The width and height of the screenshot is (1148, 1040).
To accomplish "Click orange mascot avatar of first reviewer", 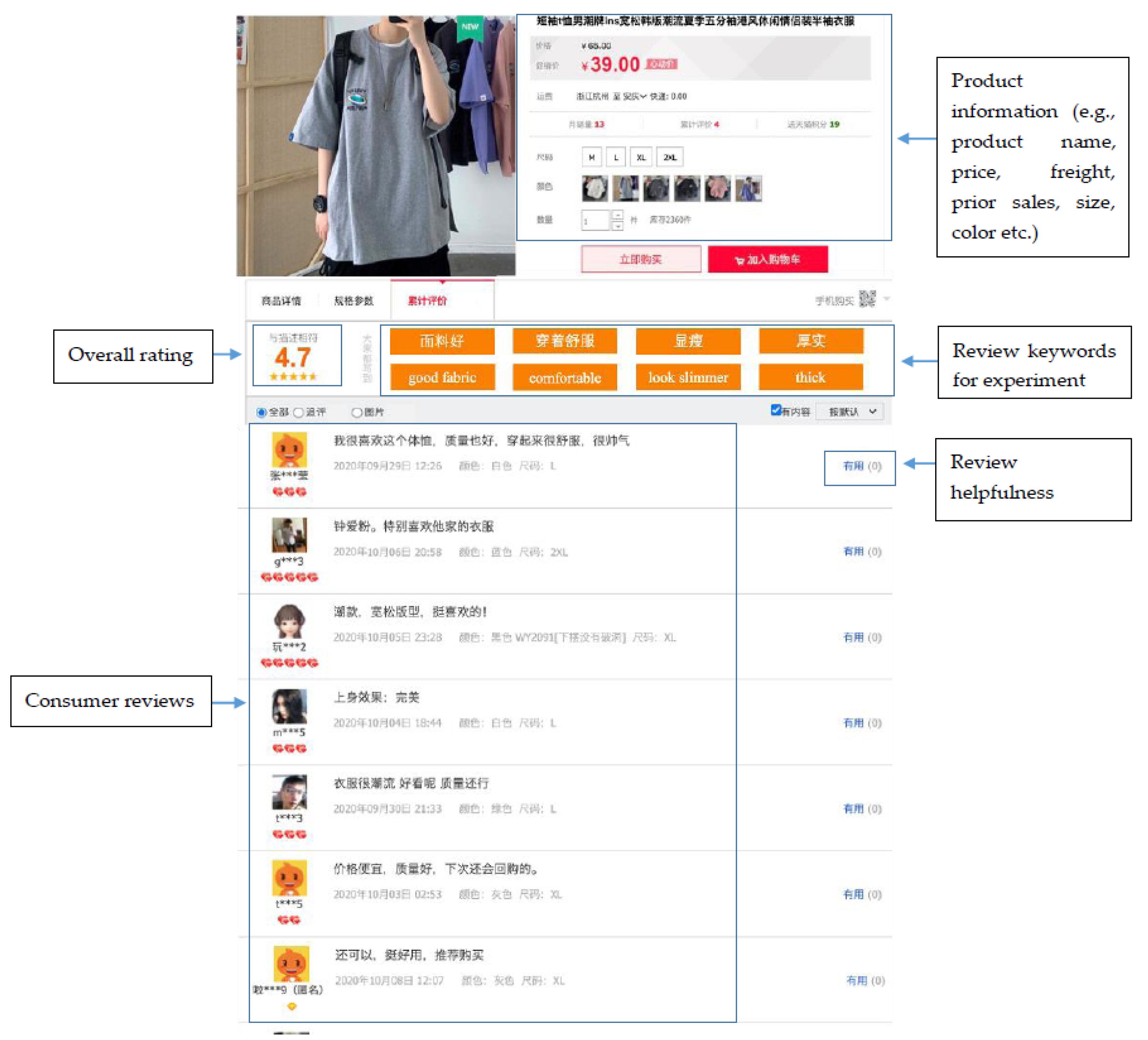I will click(289, 449).
